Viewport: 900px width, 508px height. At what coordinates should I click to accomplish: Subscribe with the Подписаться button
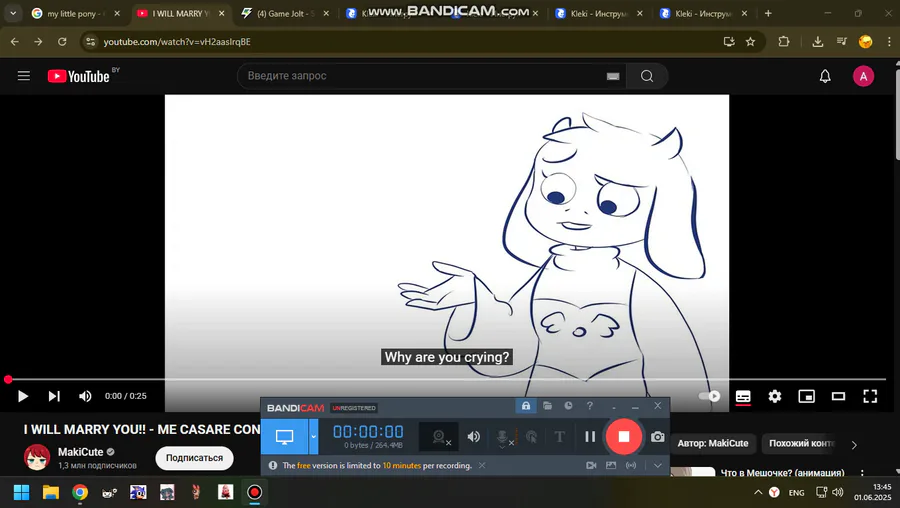coord(194,458)
